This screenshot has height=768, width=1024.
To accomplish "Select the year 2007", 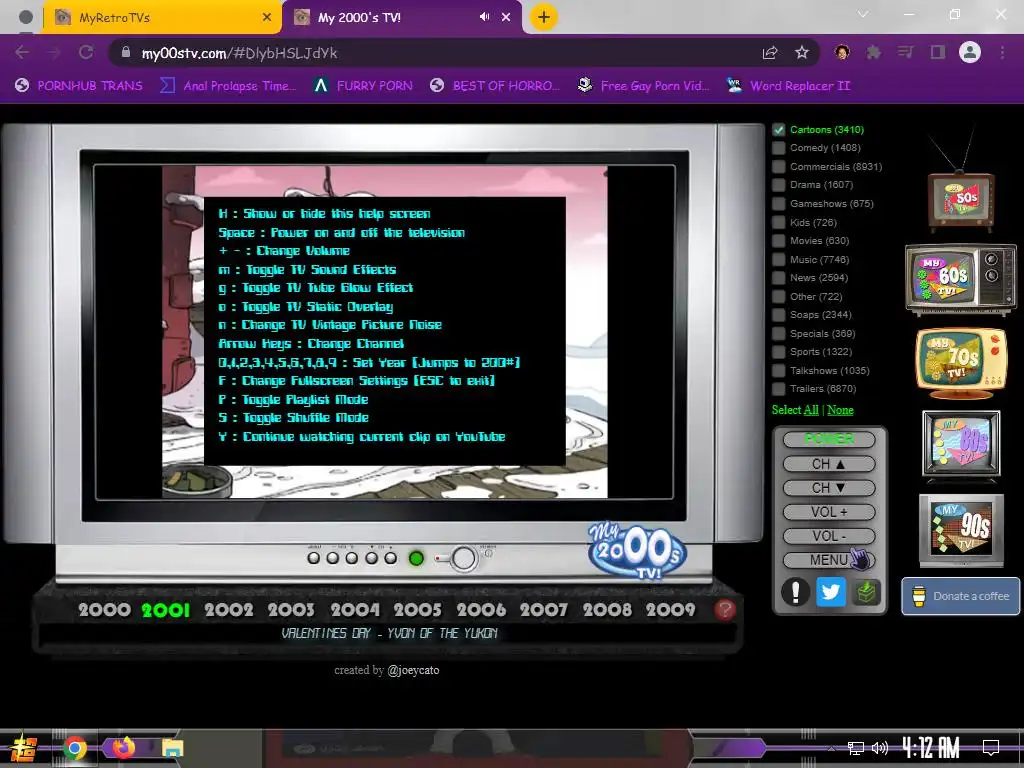I will [544, 610].
